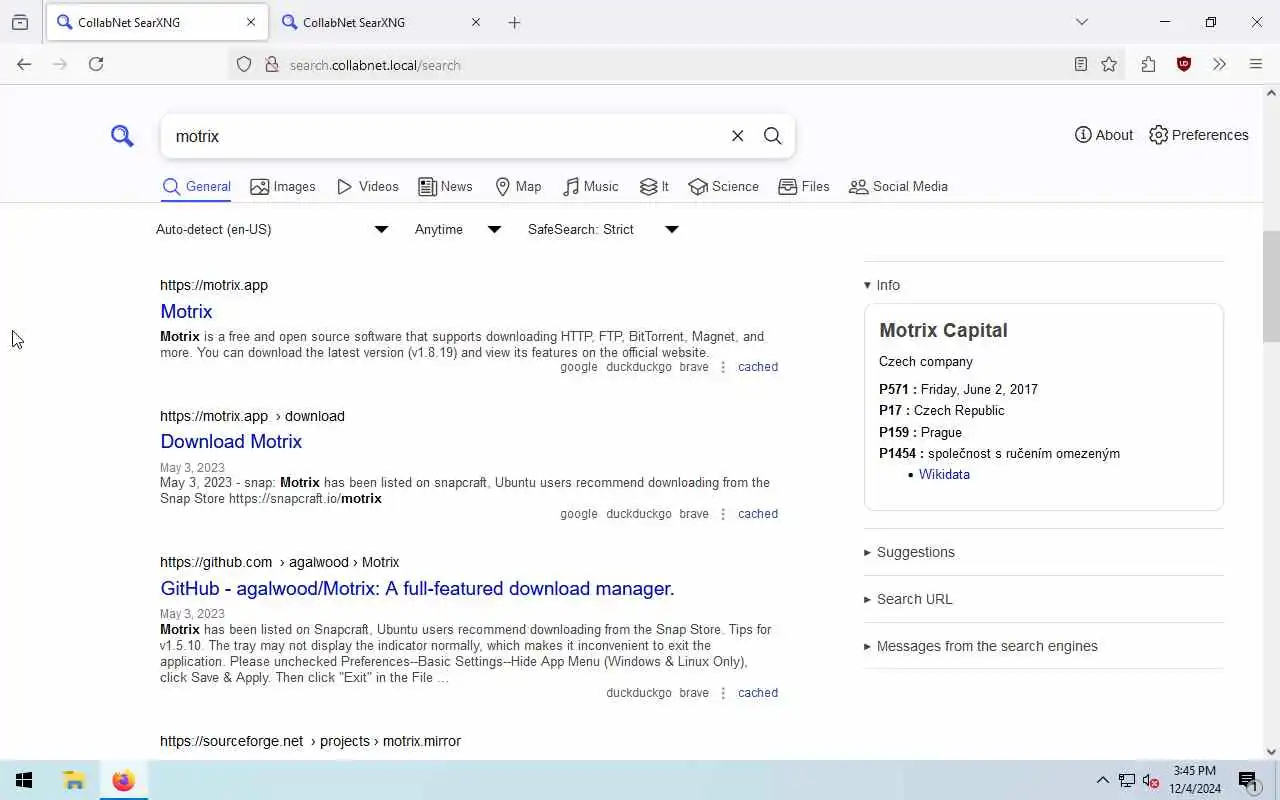
Task: Click the muted volume tray icon
Action: 1150,780
